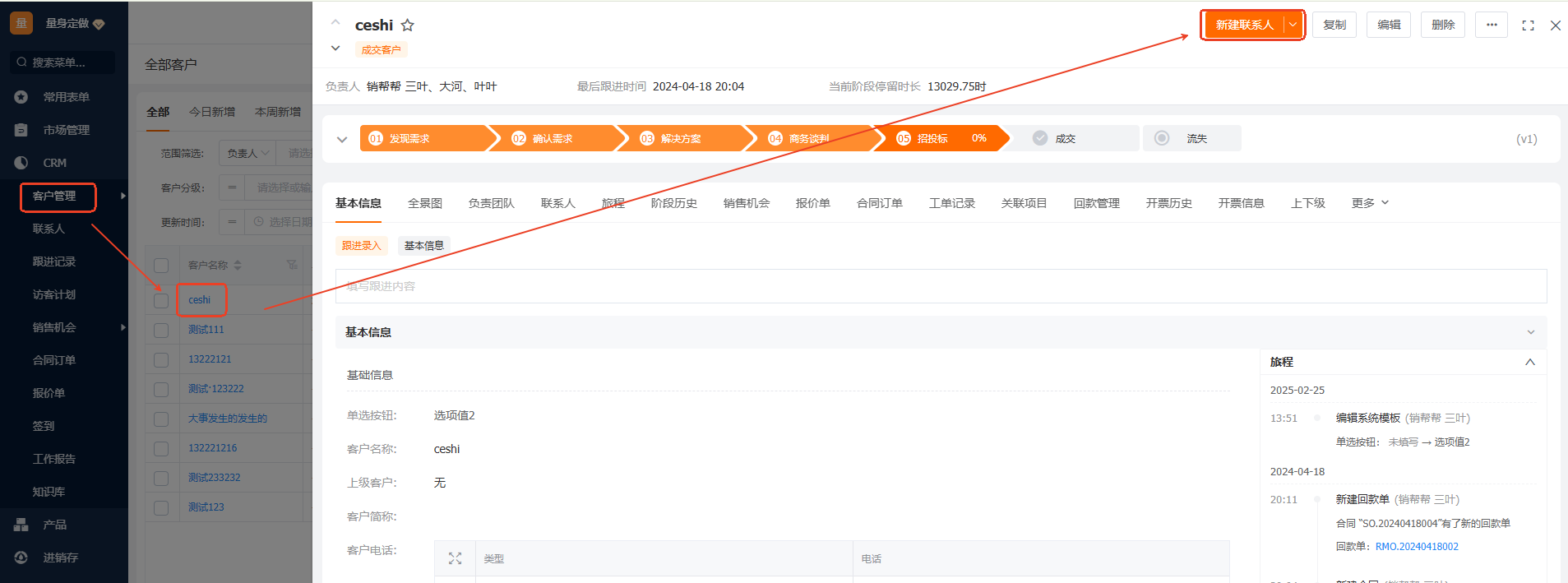
Task: Select the 招投标 stage in progress bar
Action: 932,139
